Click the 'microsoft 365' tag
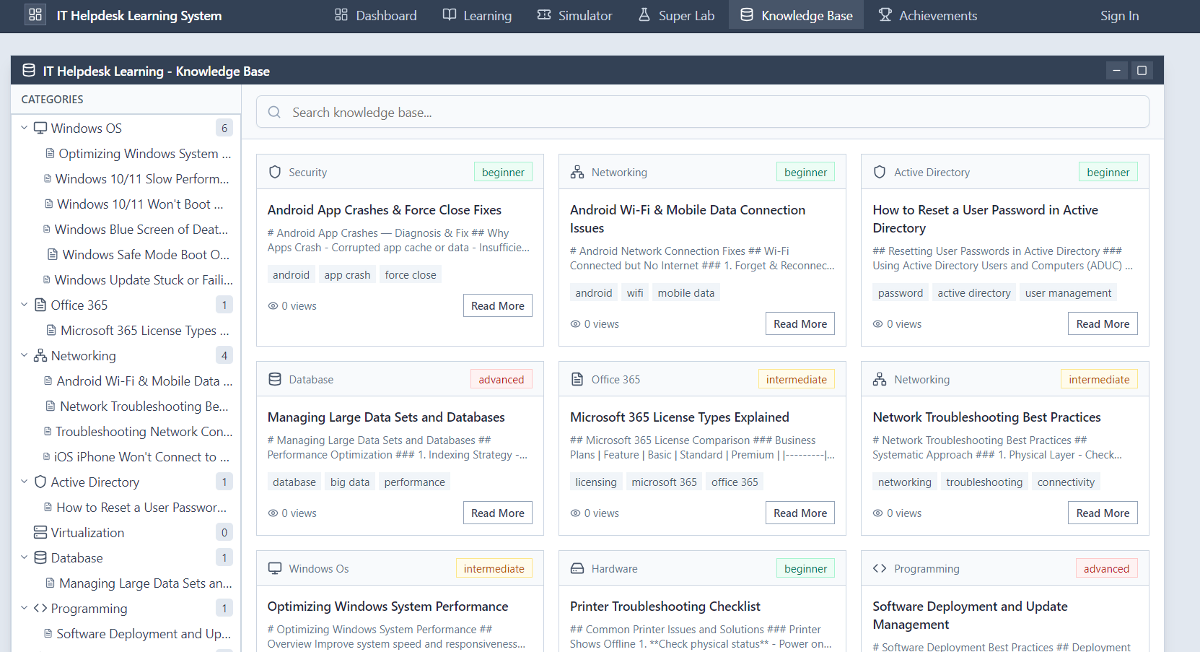The height and width of the screenshot is (652, 1200). 664,482
